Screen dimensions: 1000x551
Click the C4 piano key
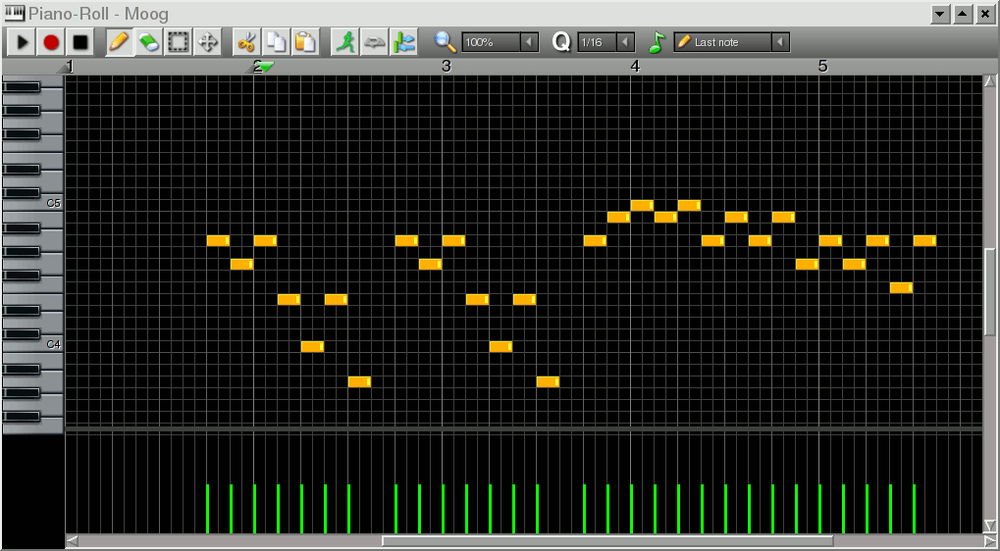[52, 344]
